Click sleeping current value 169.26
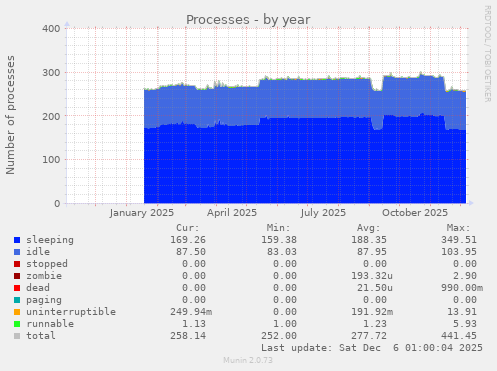The image size is (497, 371). 188,240
